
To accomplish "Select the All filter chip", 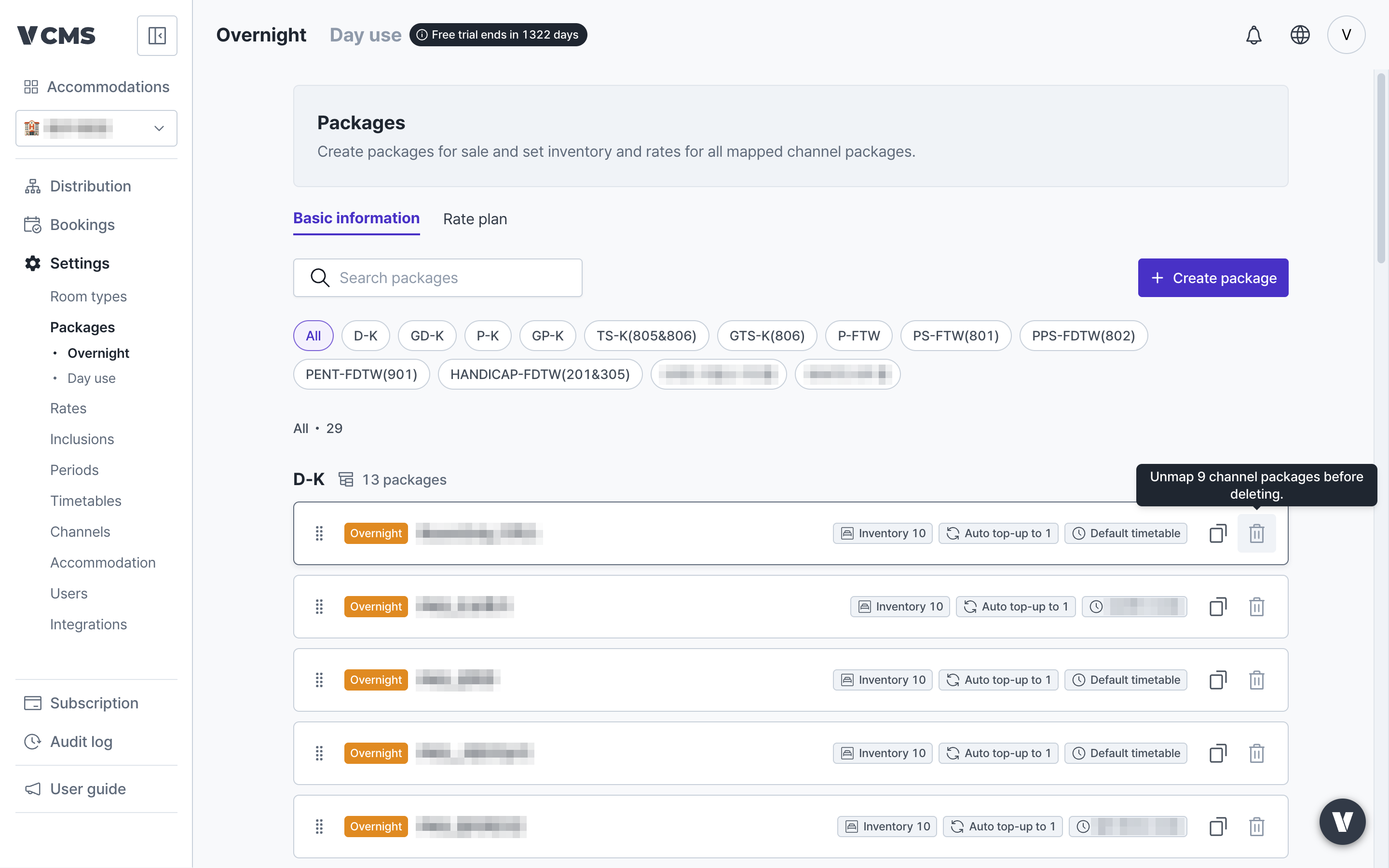I will [313, 336].
